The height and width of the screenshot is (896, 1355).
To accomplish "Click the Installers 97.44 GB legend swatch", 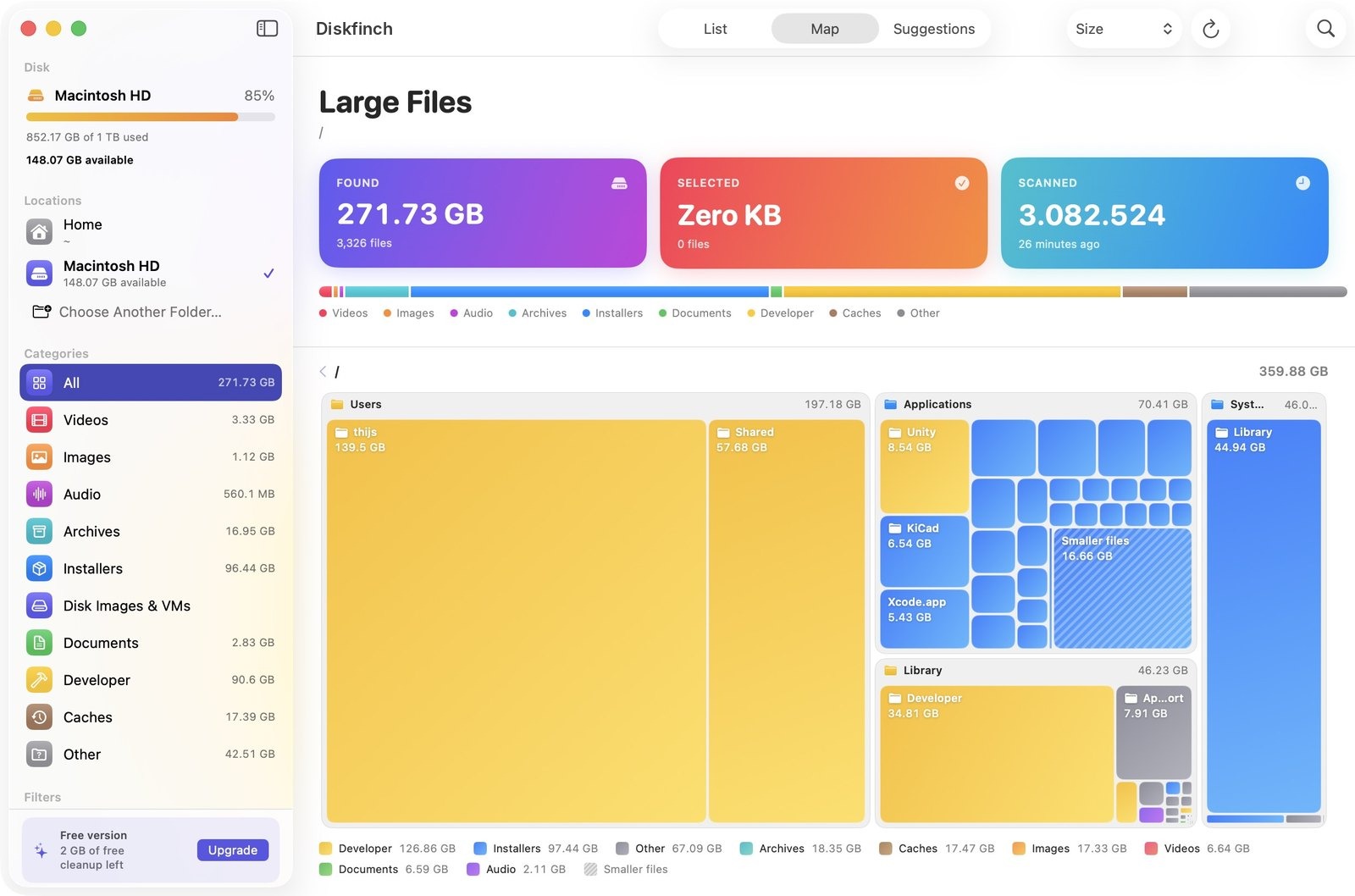I will [480, 849].
